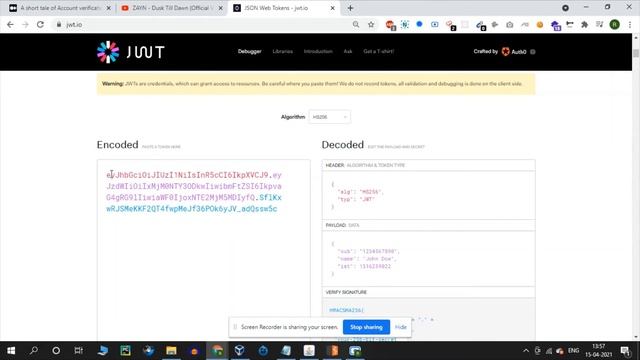The height and width of the screenshot is (360, 640).
Task: Click the red header segment of the token
Action: [x=189, y=175]
